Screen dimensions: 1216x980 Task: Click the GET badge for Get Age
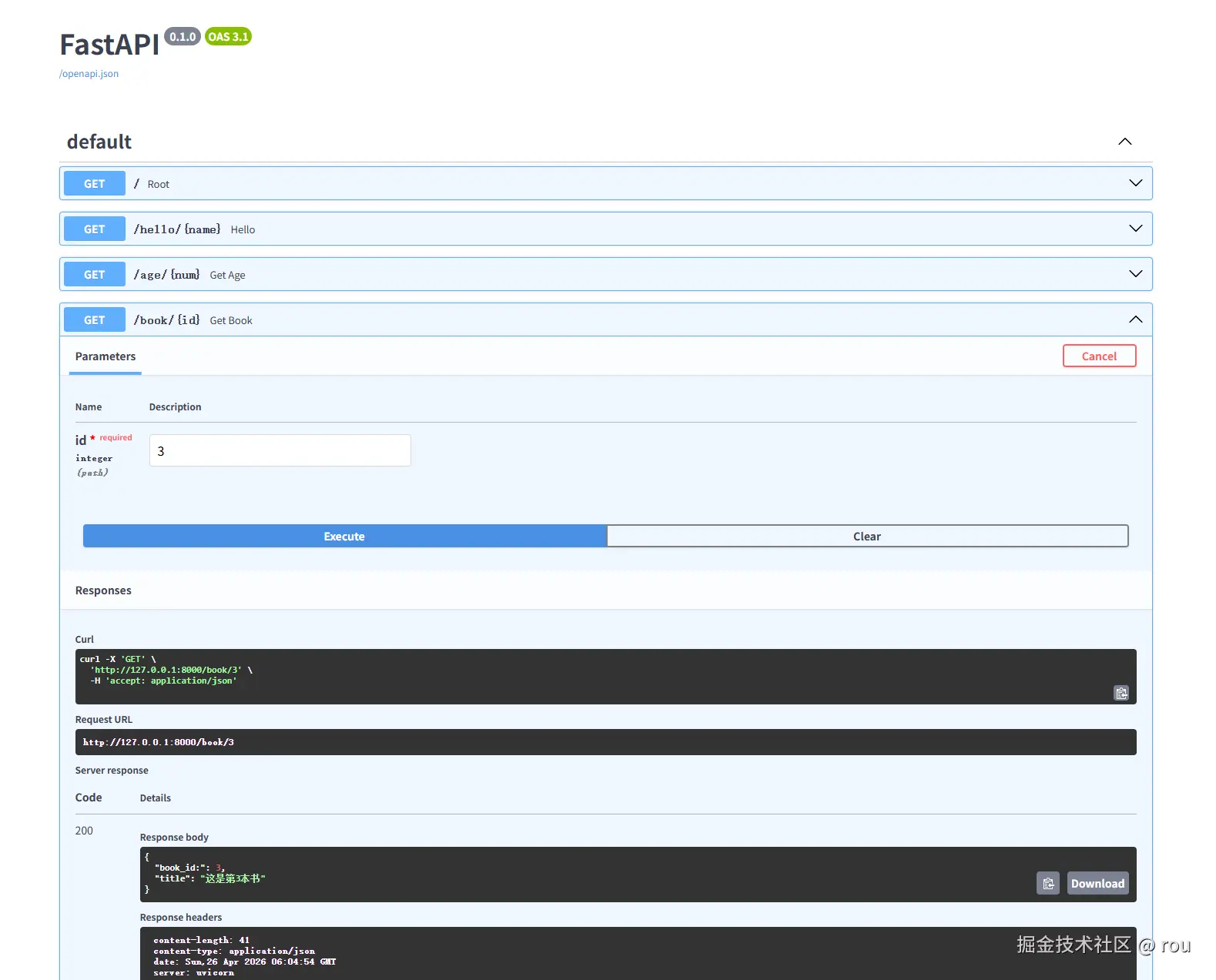click(x=95, y=274)
